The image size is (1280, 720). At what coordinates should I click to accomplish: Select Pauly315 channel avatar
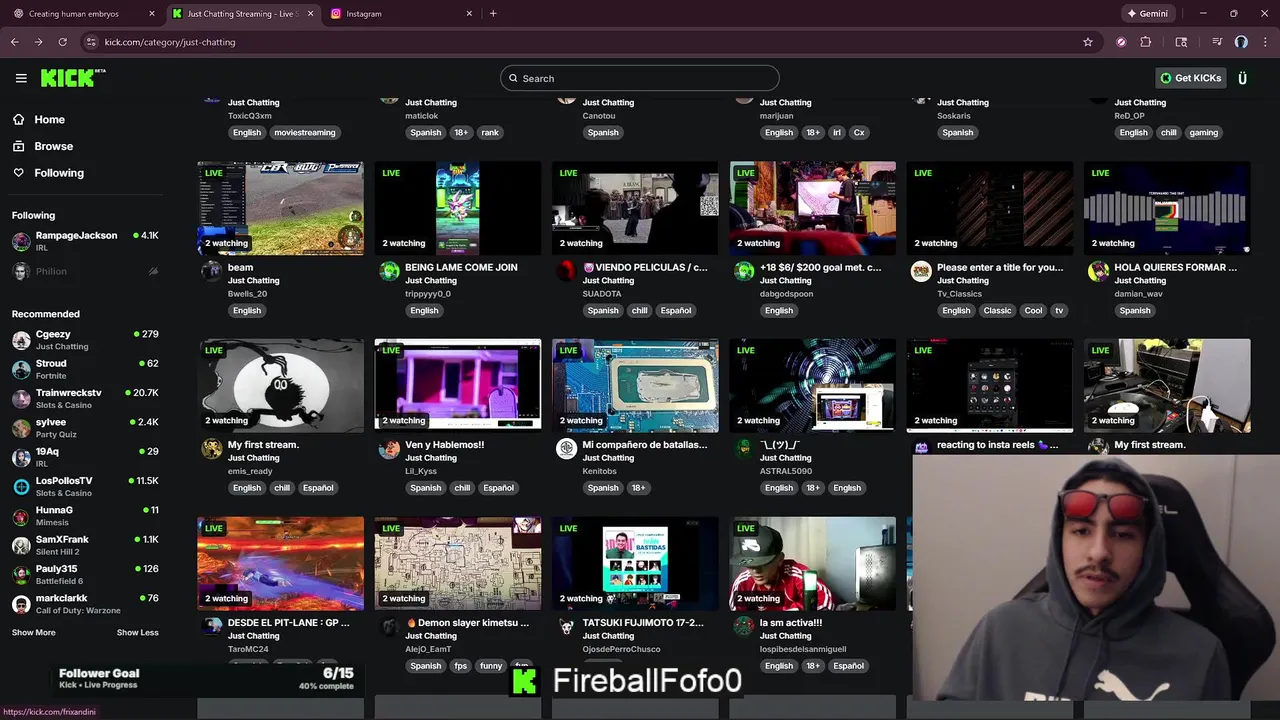pyautogui.click(x=21, y=575)
